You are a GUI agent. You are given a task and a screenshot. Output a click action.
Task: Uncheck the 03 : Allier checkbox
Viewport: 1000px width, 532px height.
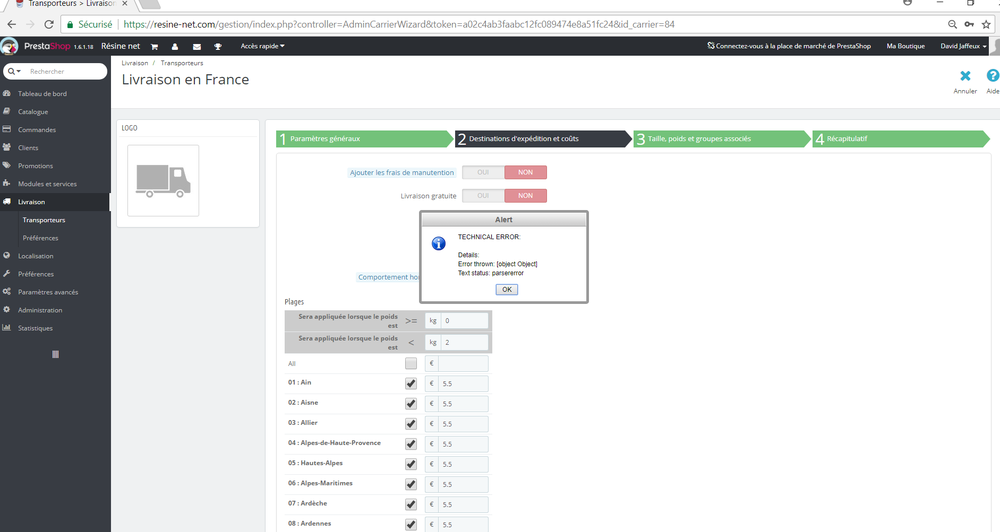[411, 424]
